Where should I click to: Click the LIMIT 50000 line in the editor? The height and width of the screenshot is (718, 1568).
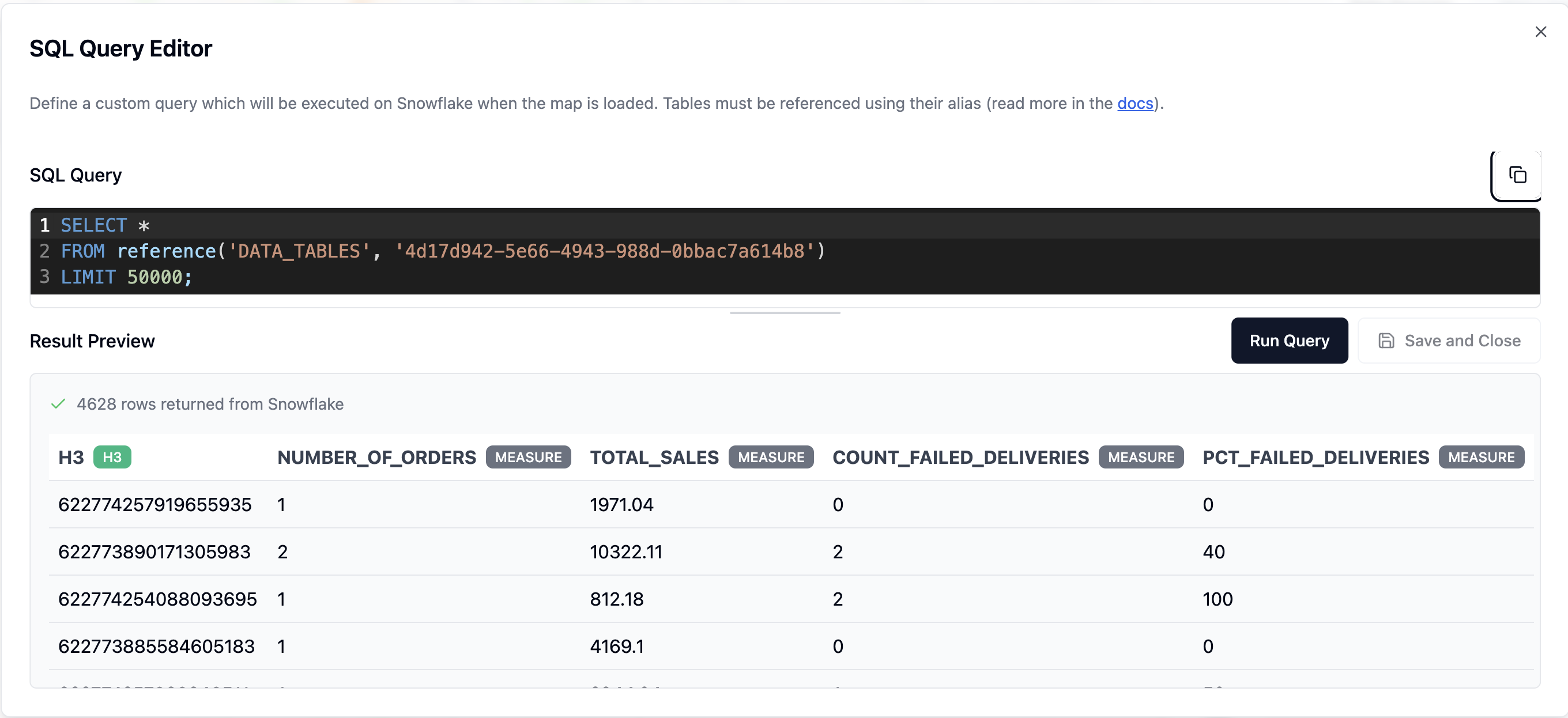[126, 277]
